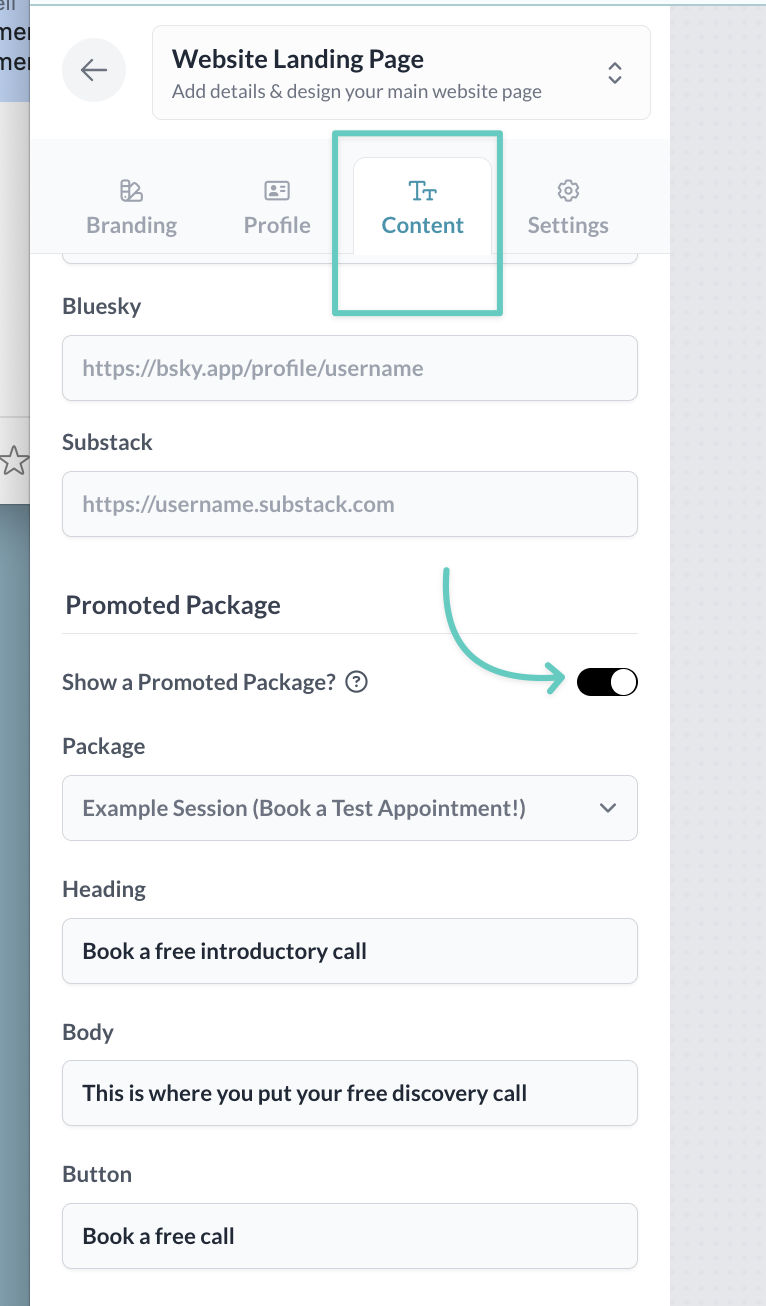The image size is (766, 1306).
Task: Click the Heading text field
Action: coord(349,951)
